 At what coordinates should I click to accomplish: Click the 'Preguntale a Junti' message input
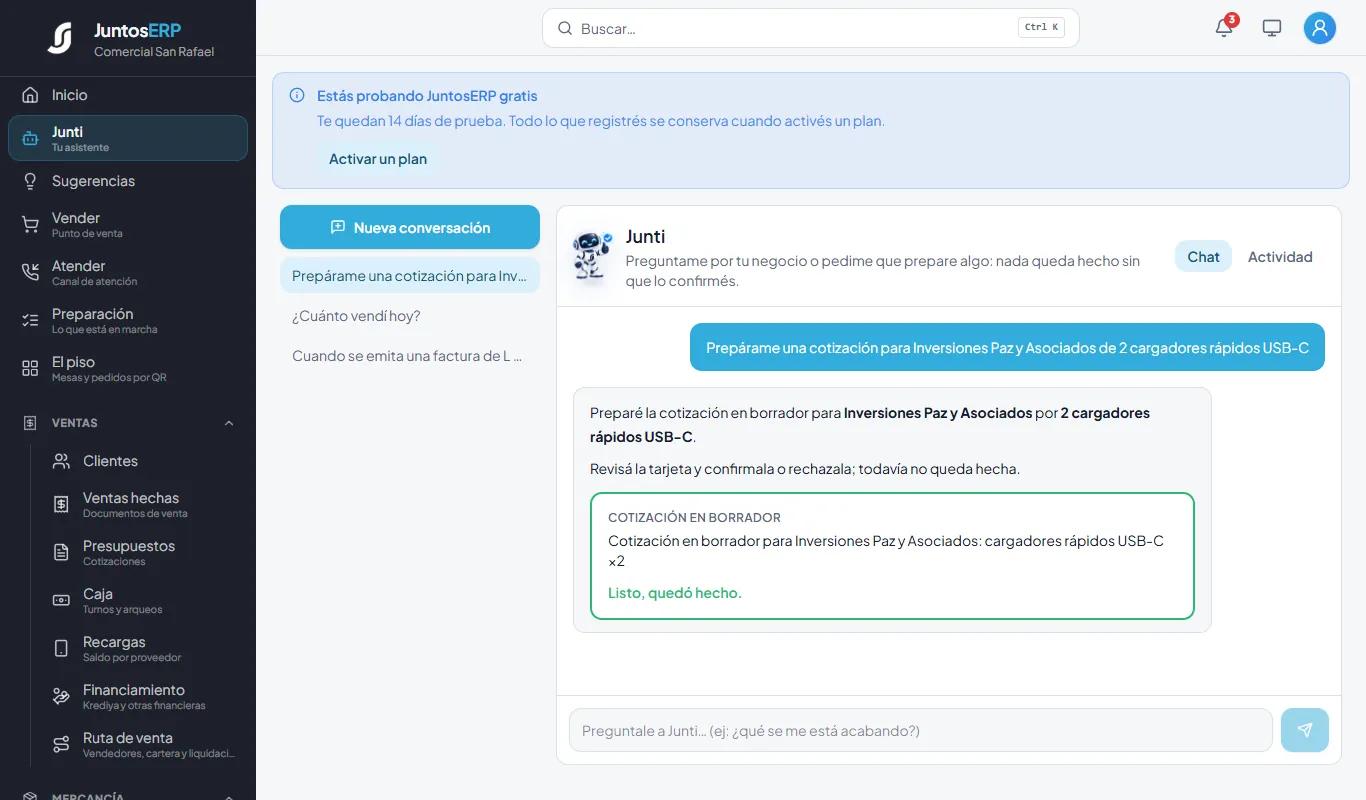[x=920, y=730]
